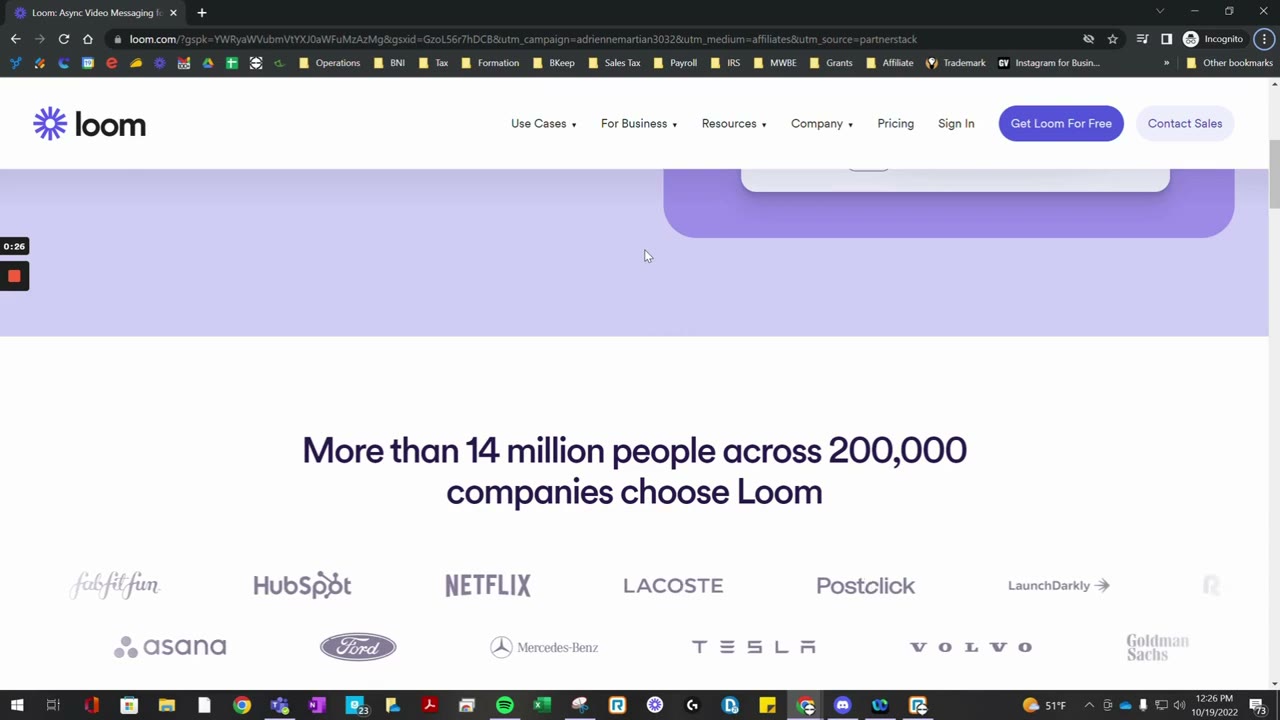
Task: Reload the page in Chrome
Action: (x=64, y=39)
